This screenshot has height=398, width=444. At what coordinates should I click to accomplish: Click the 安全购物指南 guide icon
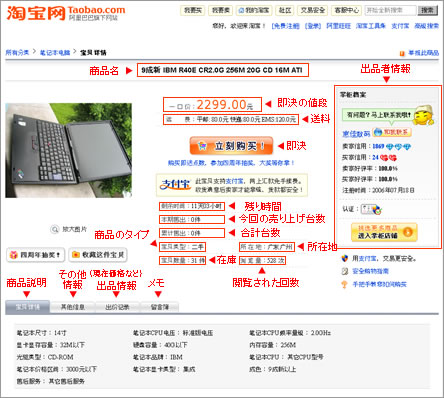(x=345, y=271)
